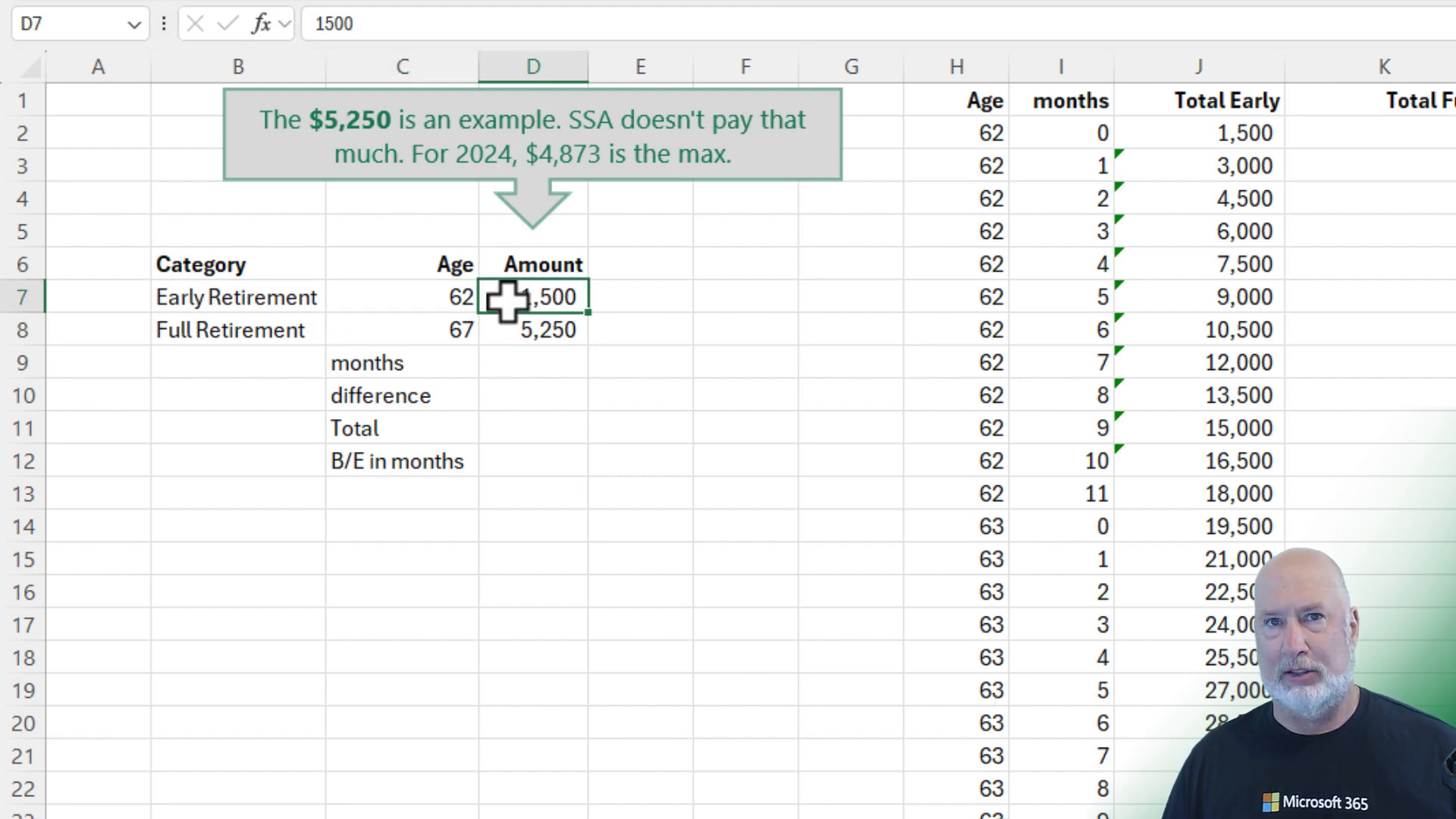Select row 7 header
Image resolution: width=1456 pixels, height=819 pixels.
(x=22, y=297)
